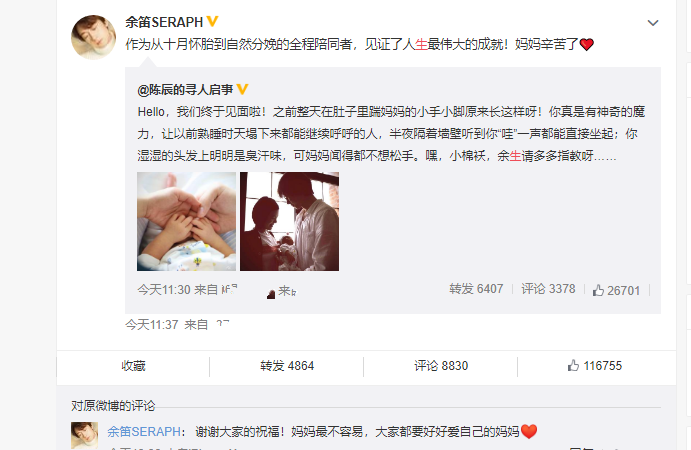
Task: Click the 今天11:37 post timestamp
Action: point(152,325)
